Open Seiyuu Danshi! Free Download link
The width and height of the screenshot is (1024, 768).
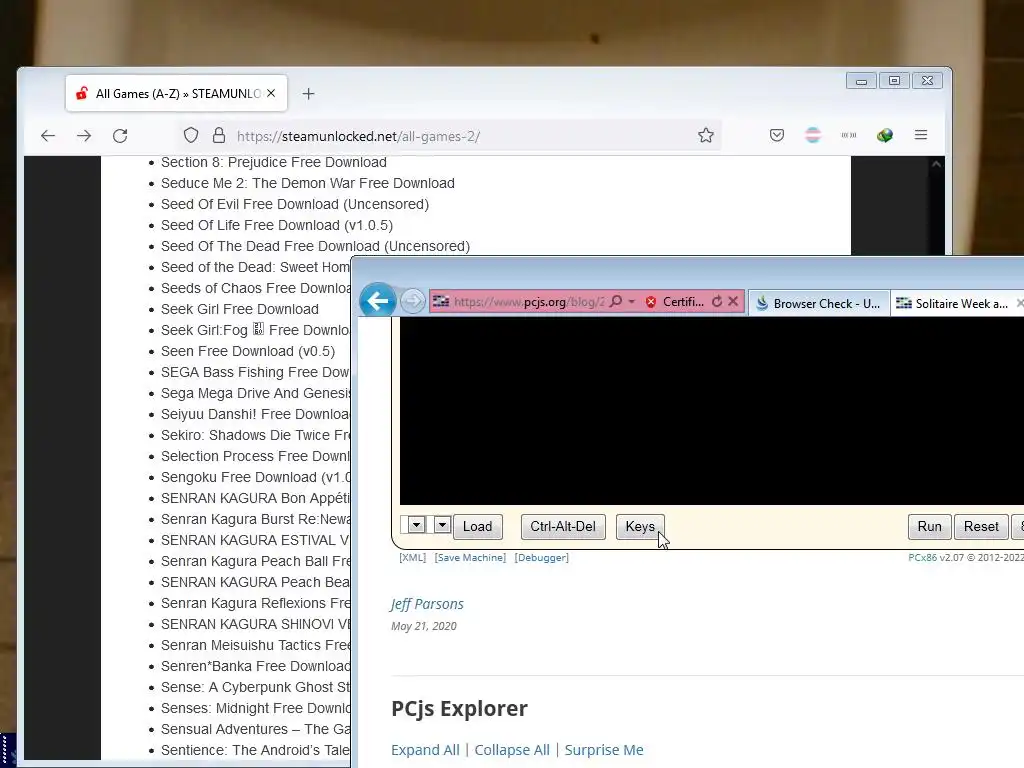pyautogui.click(x=255, y=414)
